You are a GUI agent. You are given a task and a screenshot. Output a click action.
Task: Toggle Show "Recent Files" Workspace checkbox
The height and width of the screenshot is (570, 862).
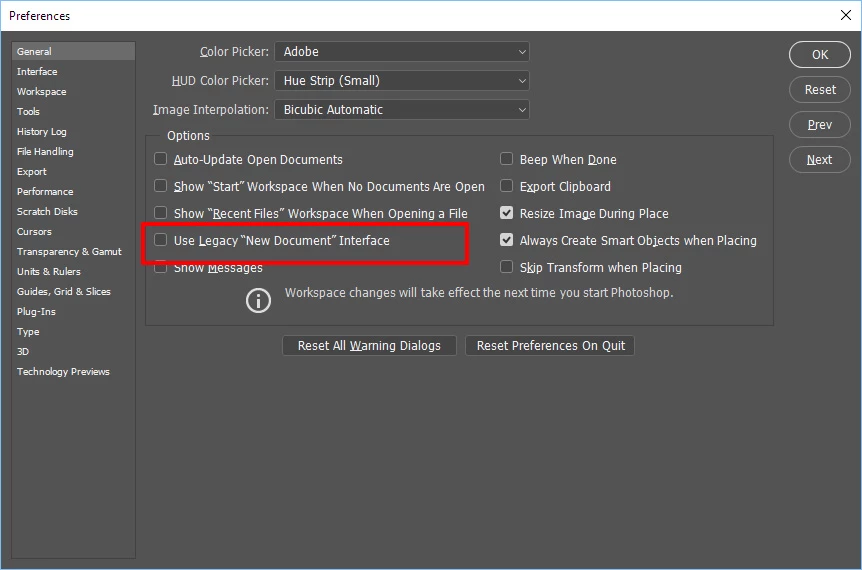tap(161, 213)
